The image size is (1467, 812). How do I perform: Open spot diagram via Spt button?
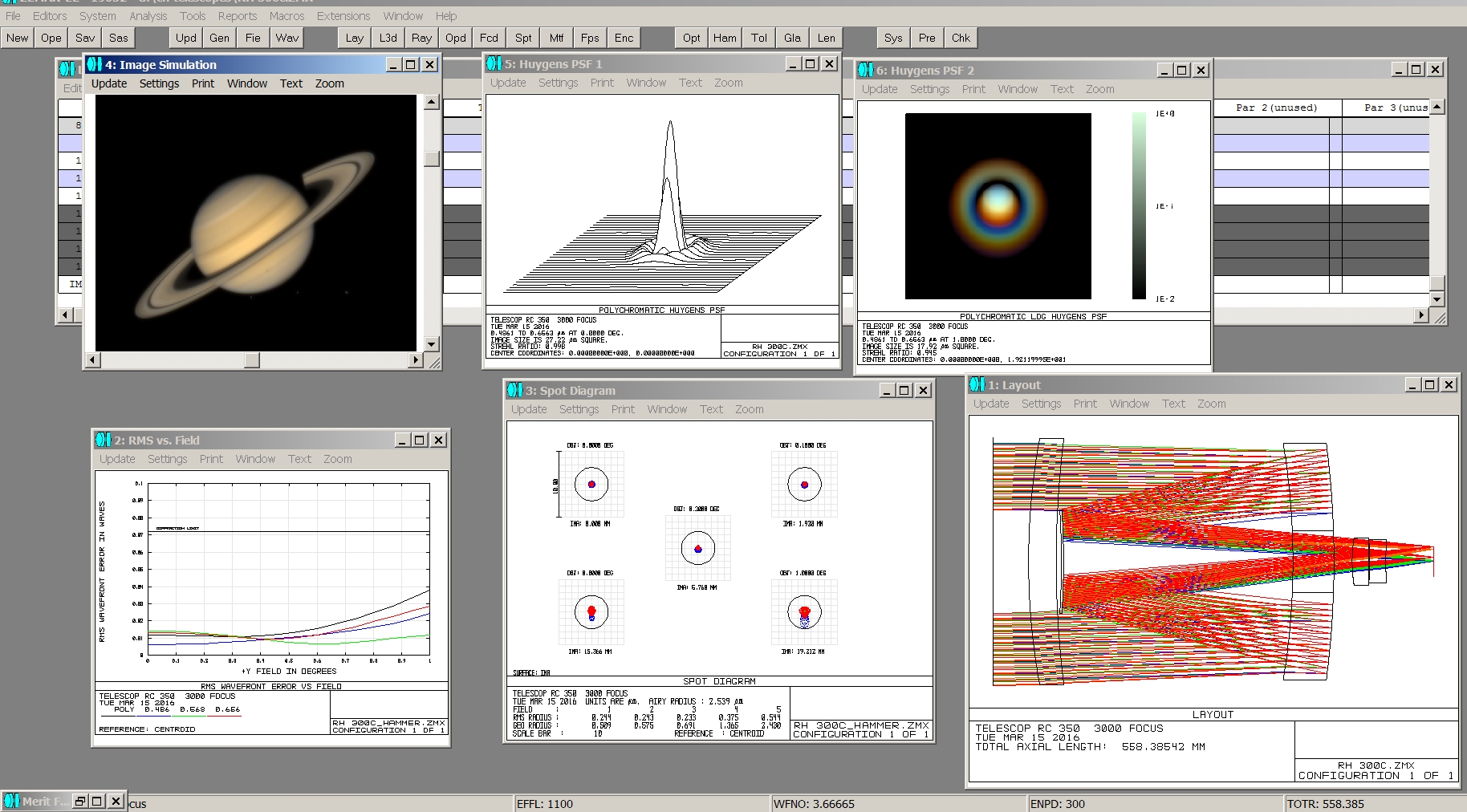[x=523, y=38]
